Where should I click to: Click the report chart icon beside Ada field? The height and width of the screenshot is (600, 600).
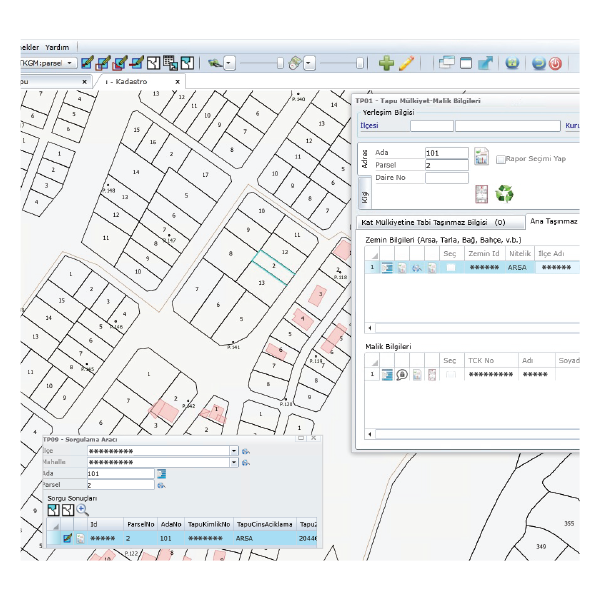pos(481,157)
